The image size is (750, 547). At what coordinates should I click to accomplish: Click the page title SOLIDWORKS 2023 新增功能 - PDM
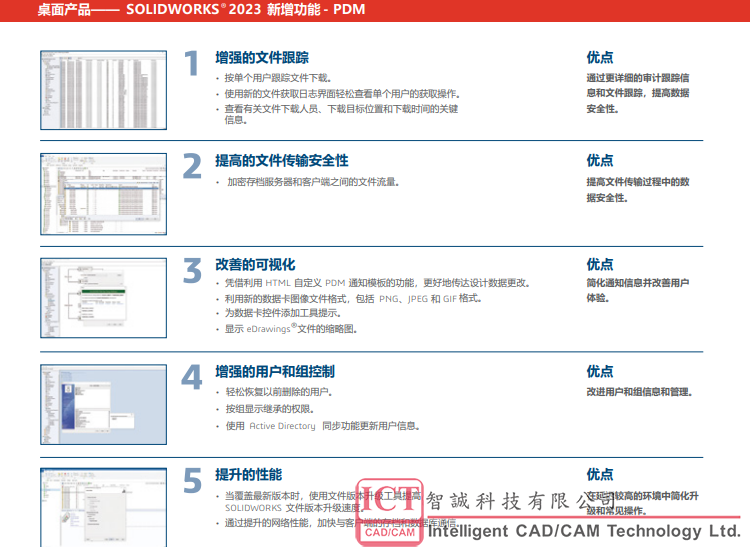coord(245,10)
